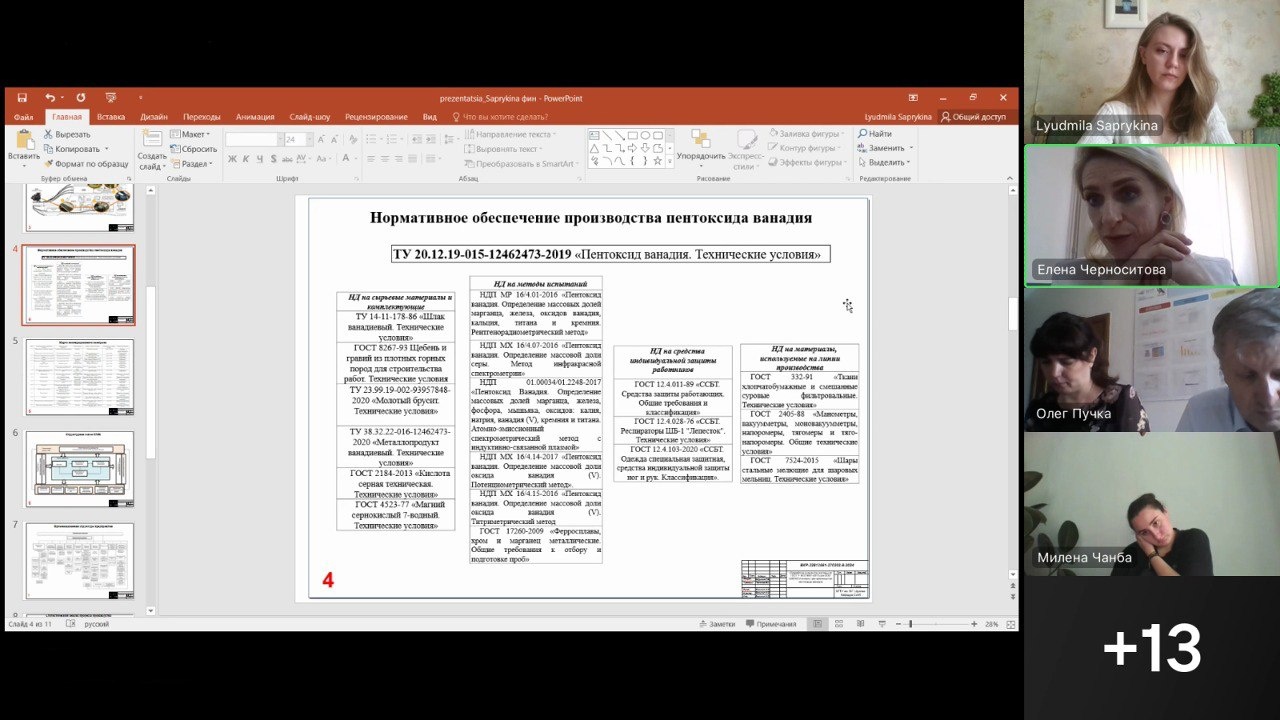The height and width of the screenshot is (720, 1280).
Task: Start slideshow from beginning icon in title bar
Action: [110, 98]
